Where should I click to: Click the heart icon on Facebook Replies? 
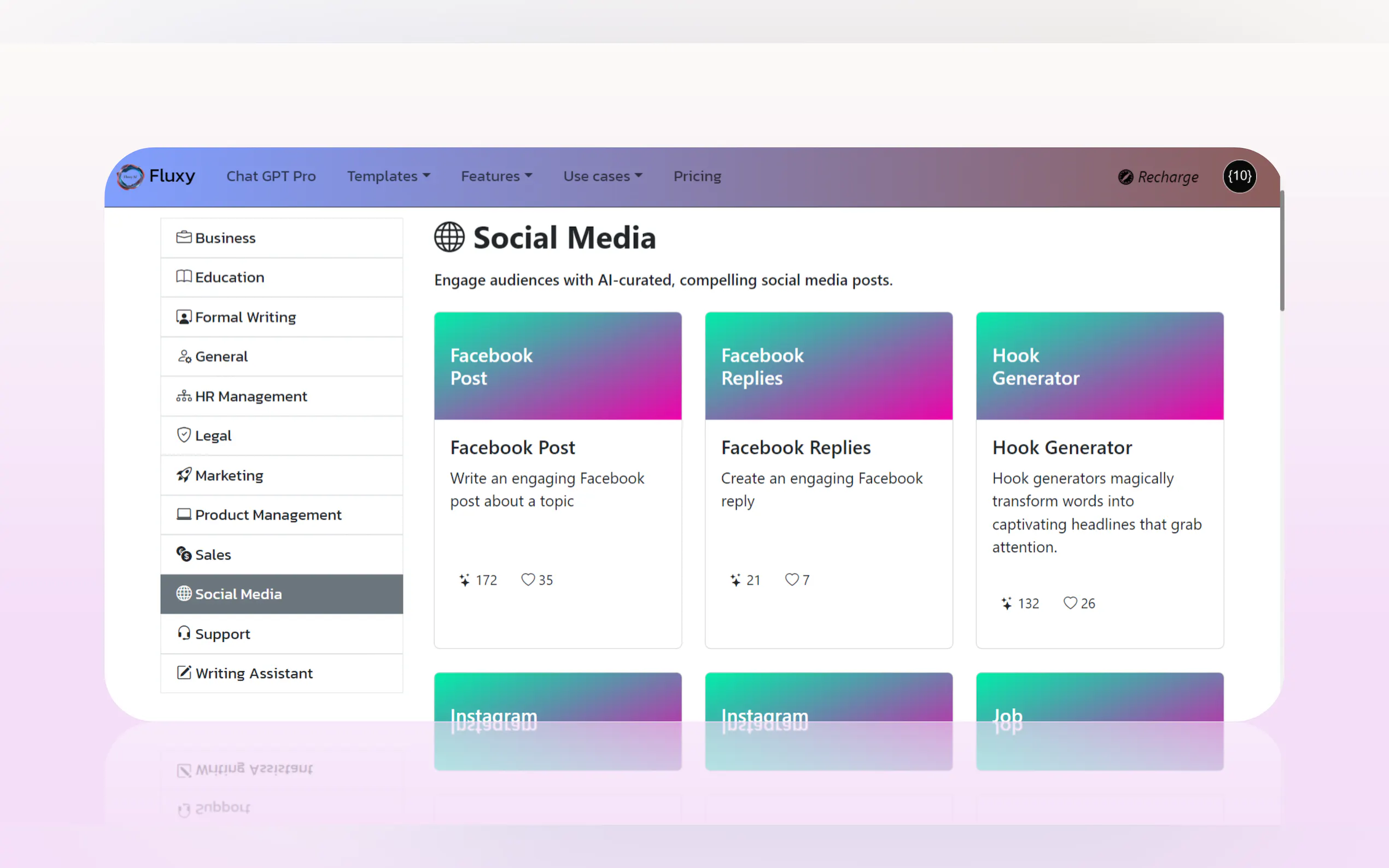791,580
